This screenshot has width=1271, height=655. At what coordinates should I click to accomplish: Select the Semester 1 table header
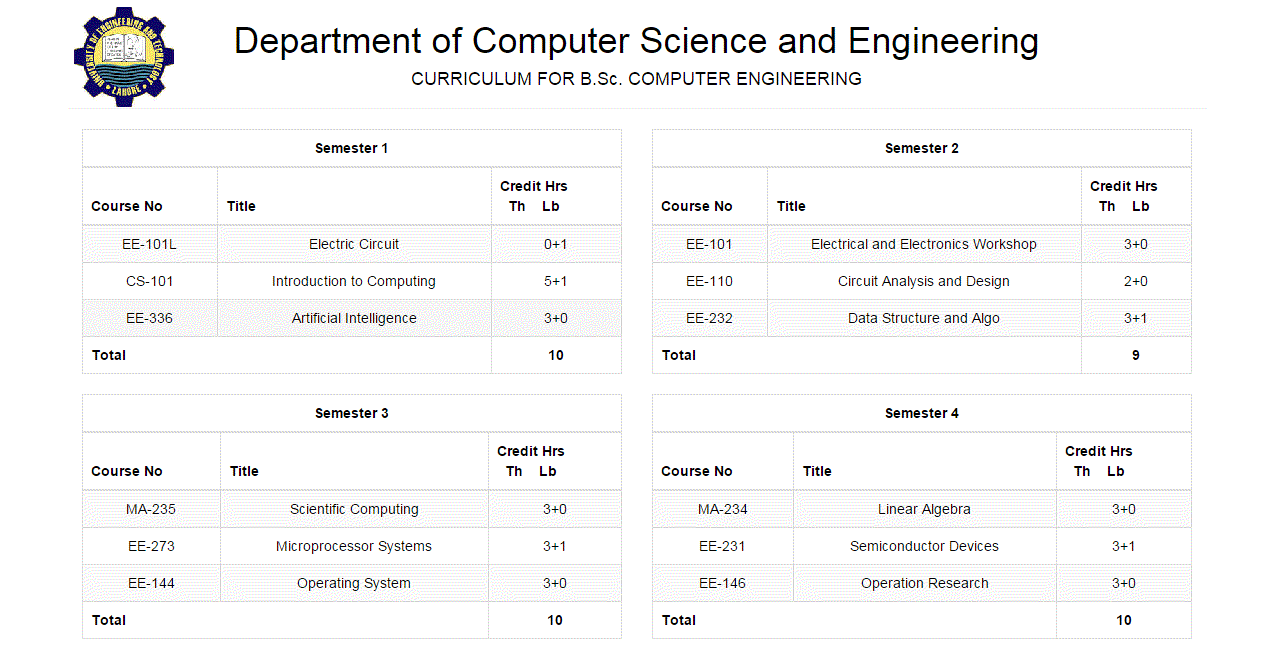point(351,148)
